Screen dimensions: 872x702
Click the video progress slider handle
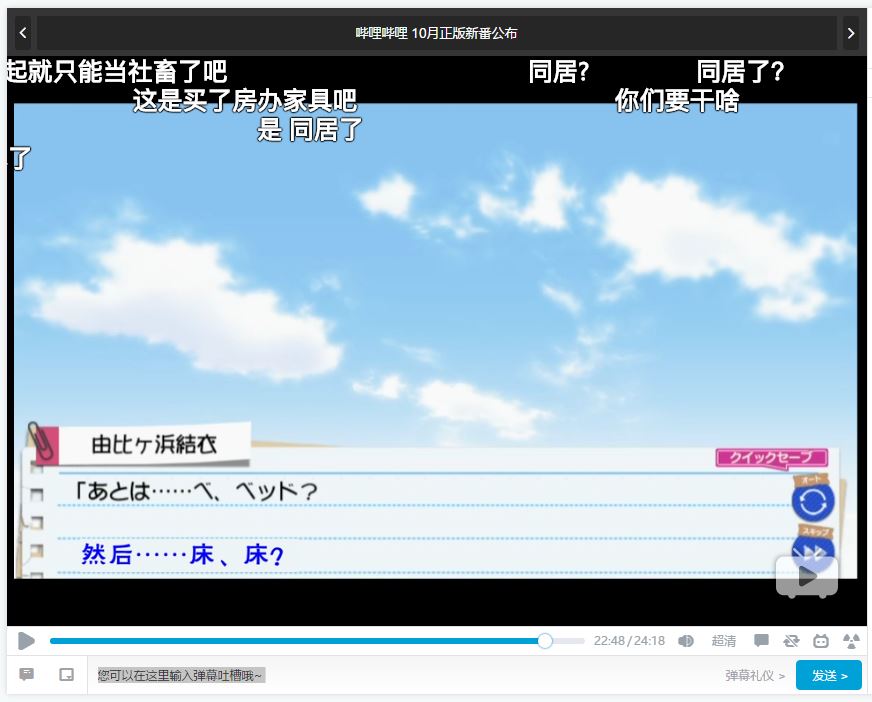coord(545,641)
